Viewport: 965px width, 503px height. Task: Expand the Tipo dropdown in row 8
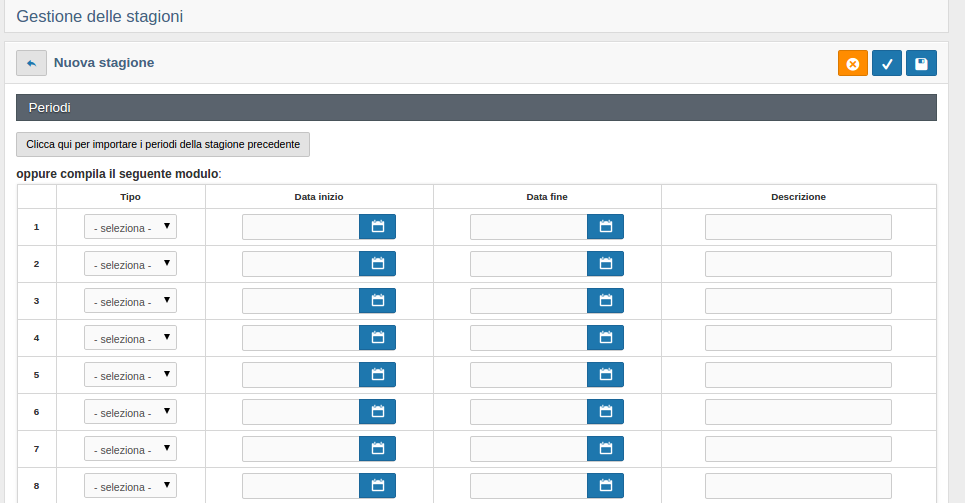[x=130, y=485]
